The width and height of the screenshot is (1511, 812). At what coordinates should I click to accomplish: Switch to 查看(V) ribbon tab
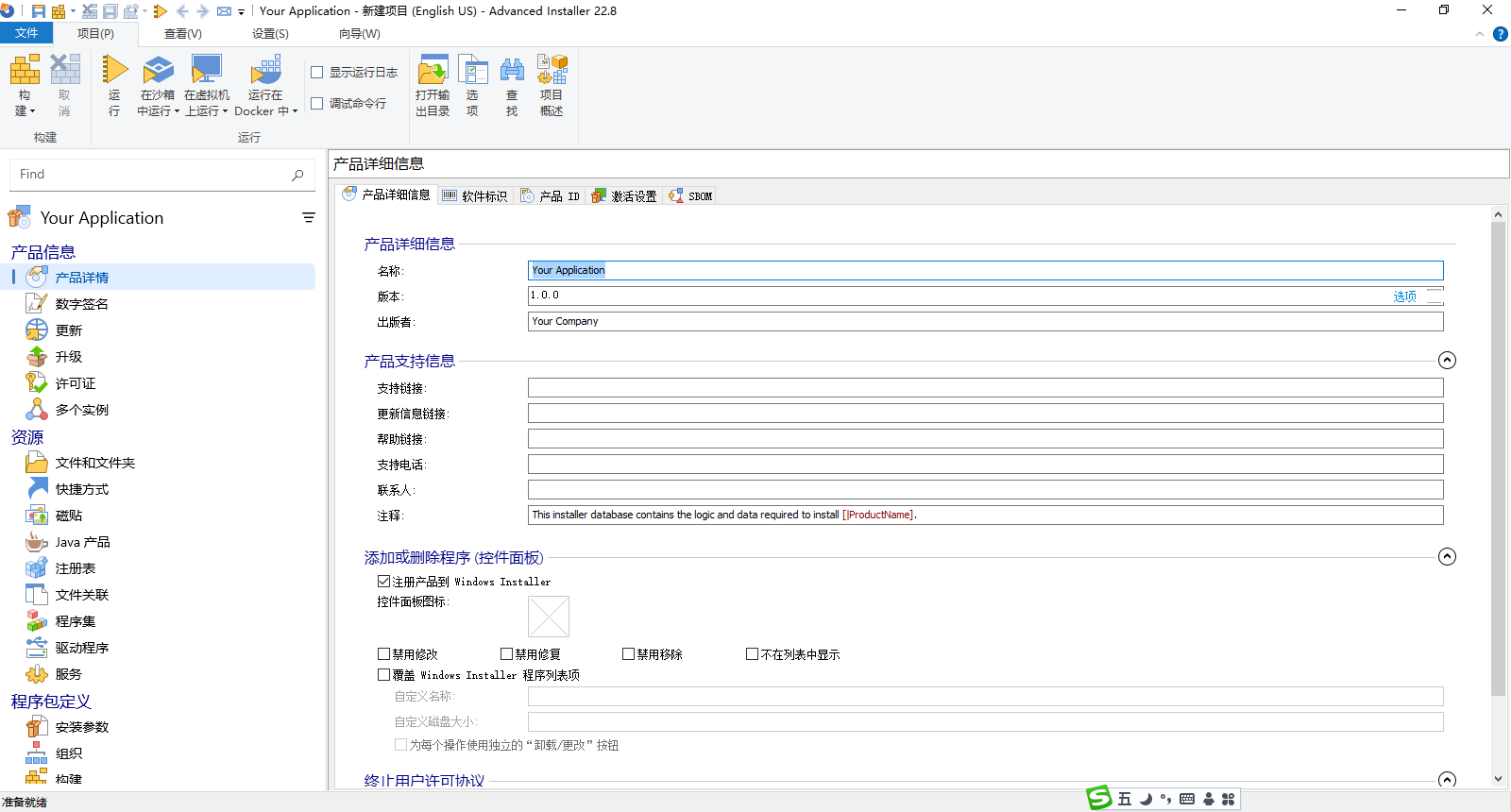183,34
